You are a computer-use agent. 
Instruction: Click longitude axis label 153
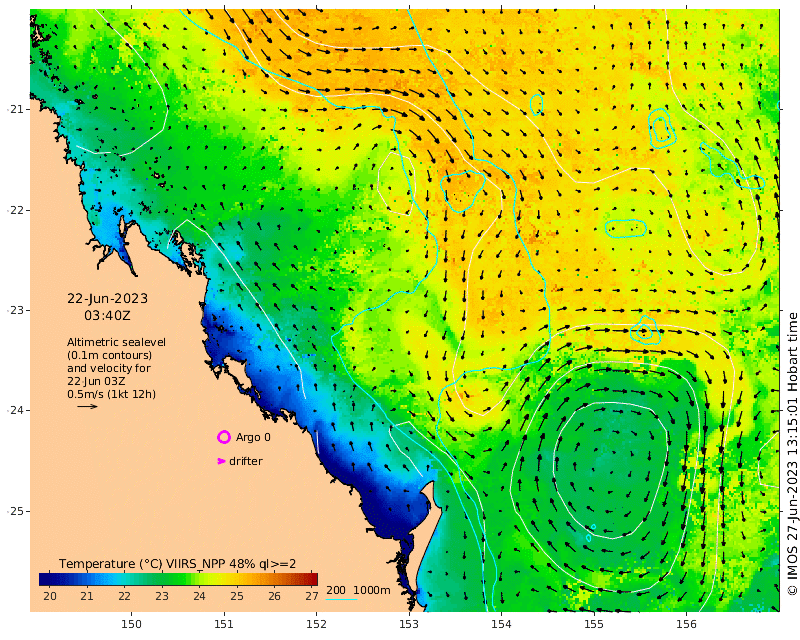(x=409, y=624)
